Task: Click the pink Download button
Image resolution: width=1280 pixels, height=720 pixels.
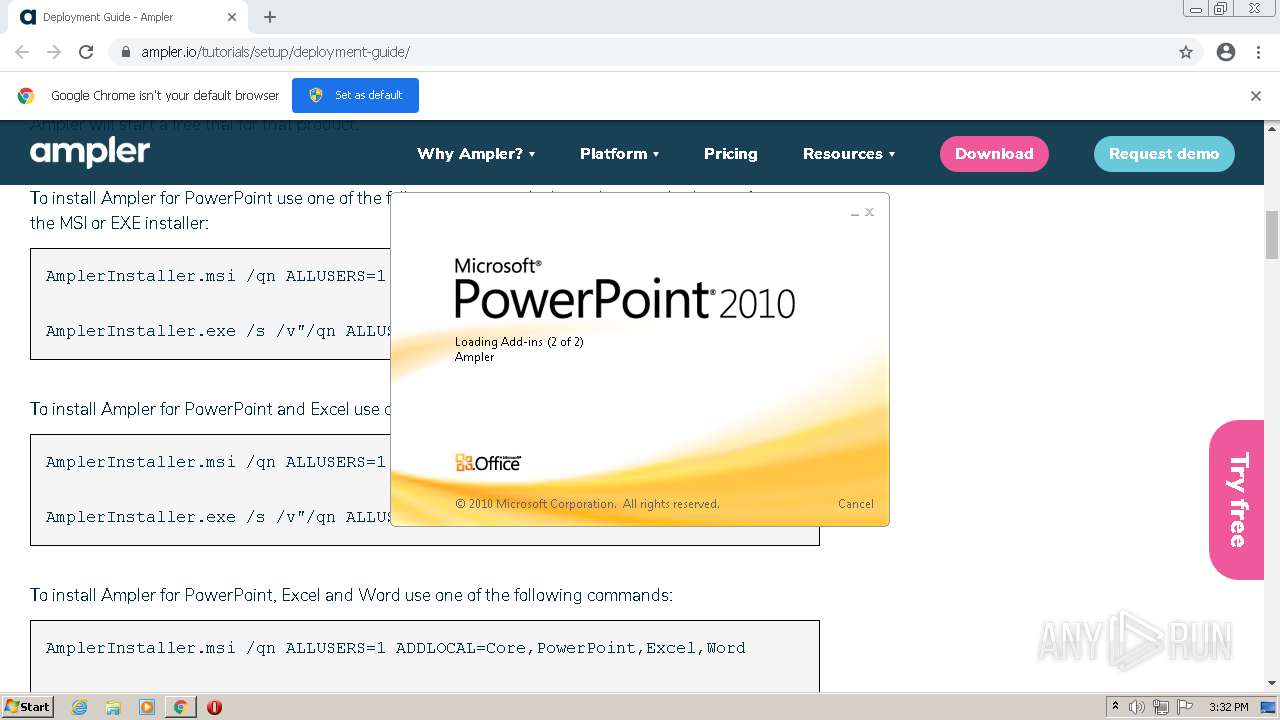Action: click(x=994, y=154)
